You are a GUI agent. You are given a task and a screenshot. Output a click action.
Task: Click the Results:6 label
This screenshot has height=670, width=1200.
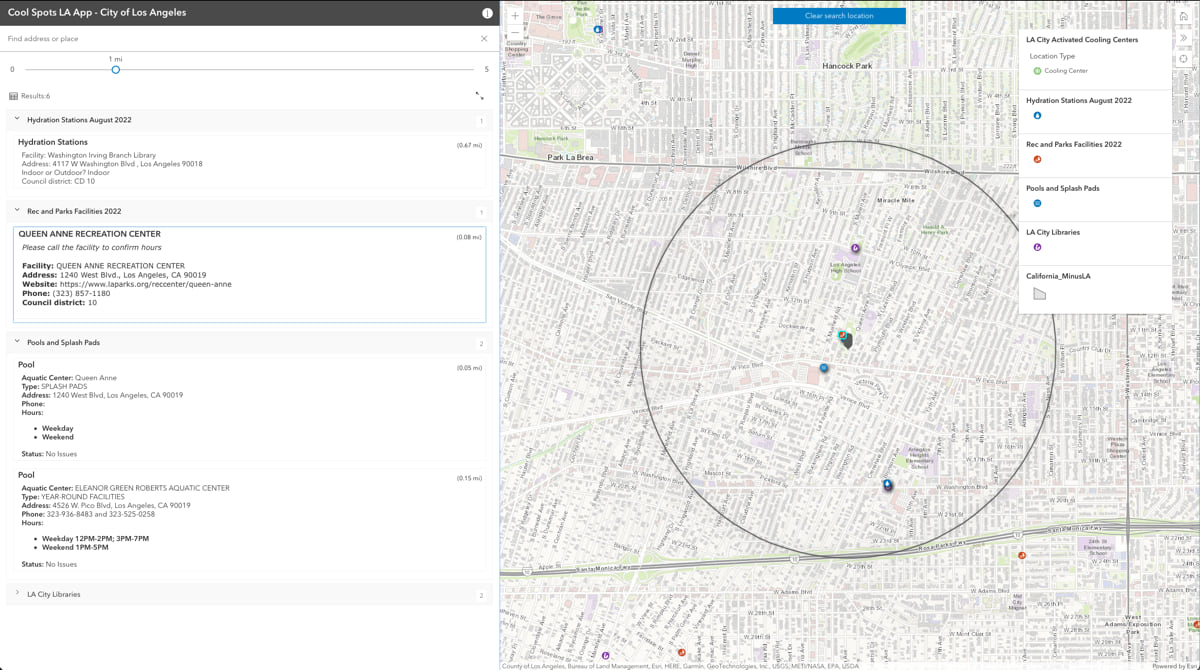coord(35,96)
